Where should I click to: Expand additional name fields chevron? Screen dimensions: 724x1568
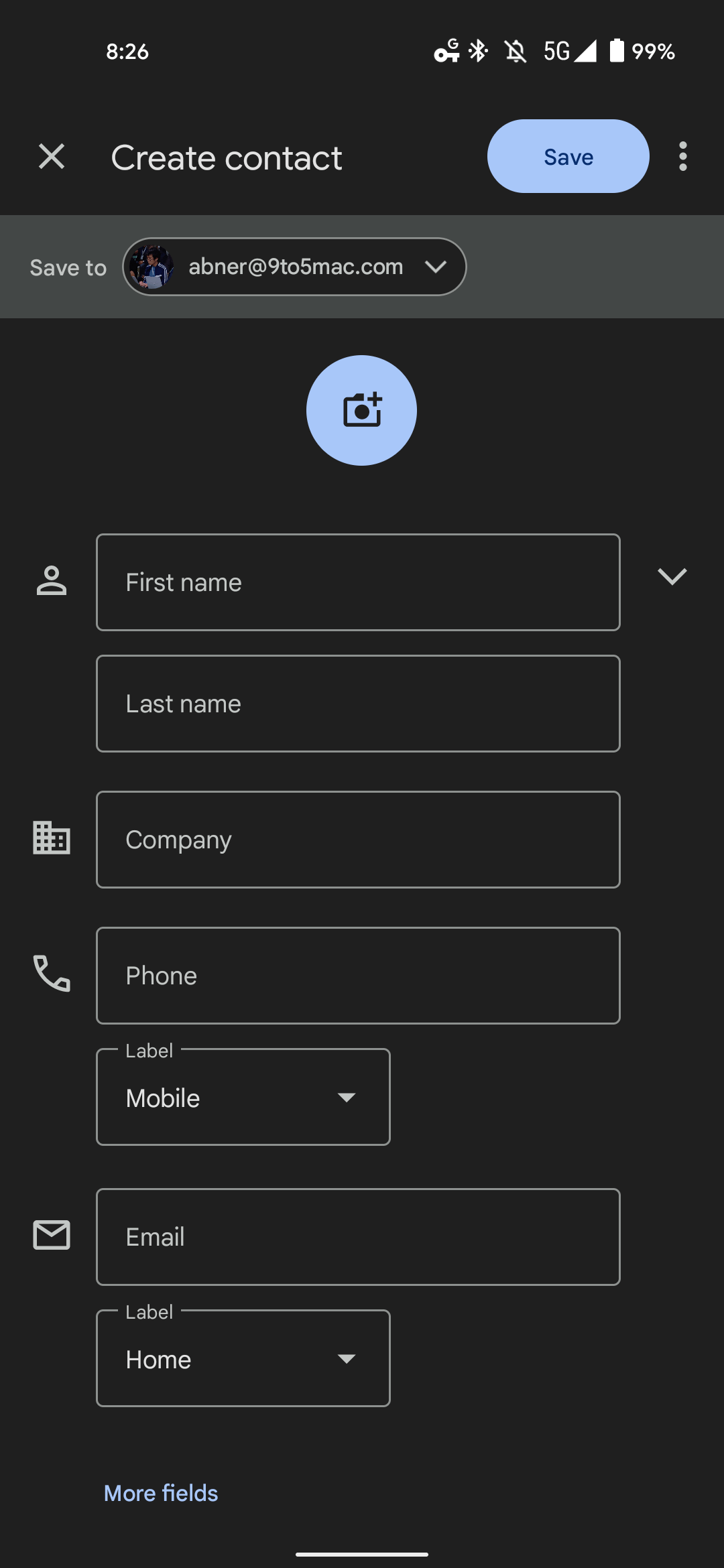tap(672, 576)
